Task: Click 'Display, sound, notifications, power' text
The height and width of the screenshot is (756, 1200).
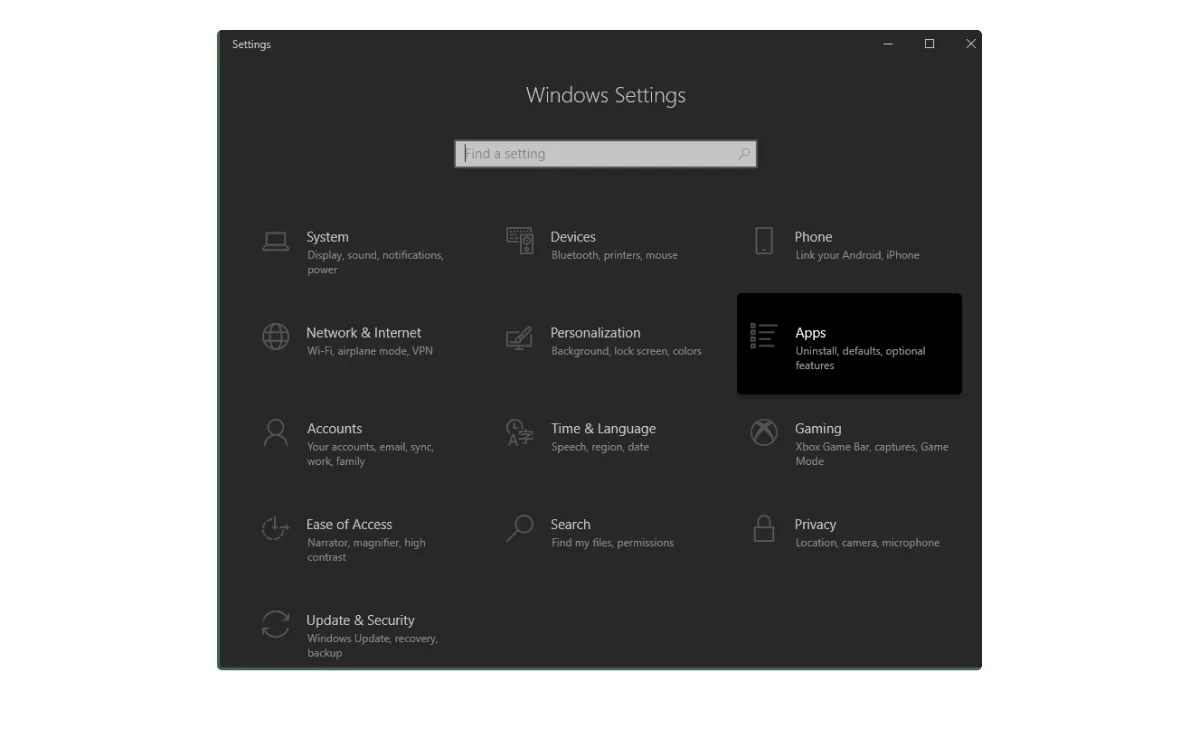Action: (375, 262)
